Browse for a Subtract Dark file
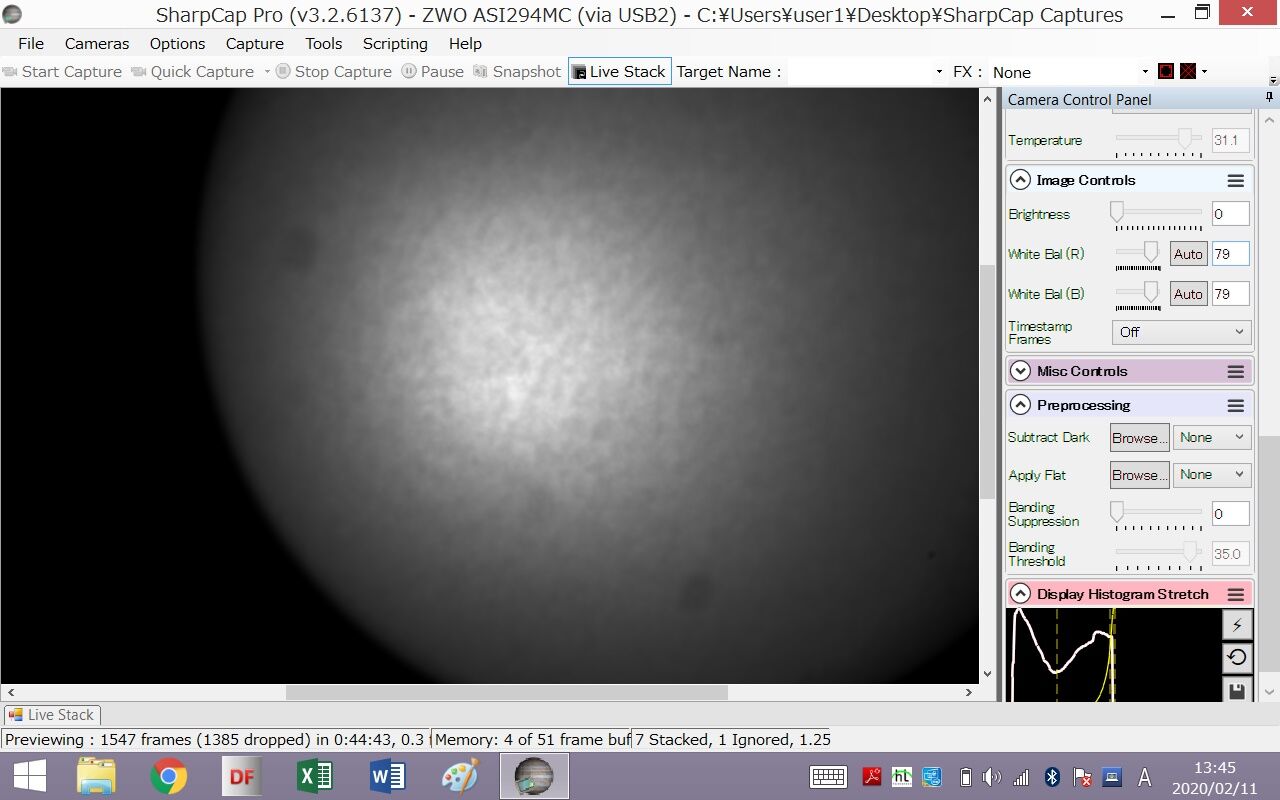The width and height of the screenshot is (1280, 800). pos(1140,437)
